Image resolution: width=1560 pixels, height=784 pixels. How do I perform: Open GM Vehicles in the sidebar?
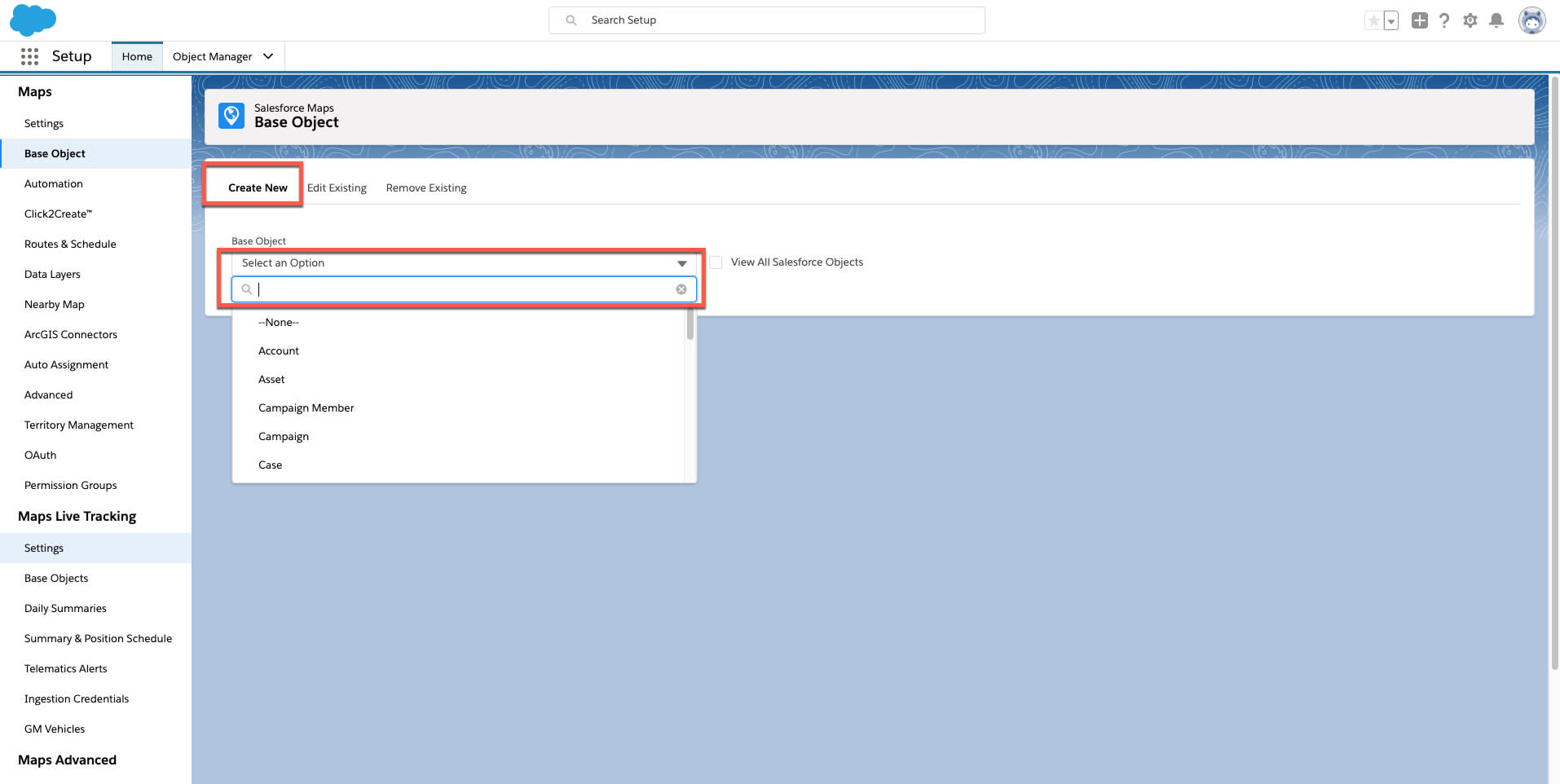tap(95, 729)
